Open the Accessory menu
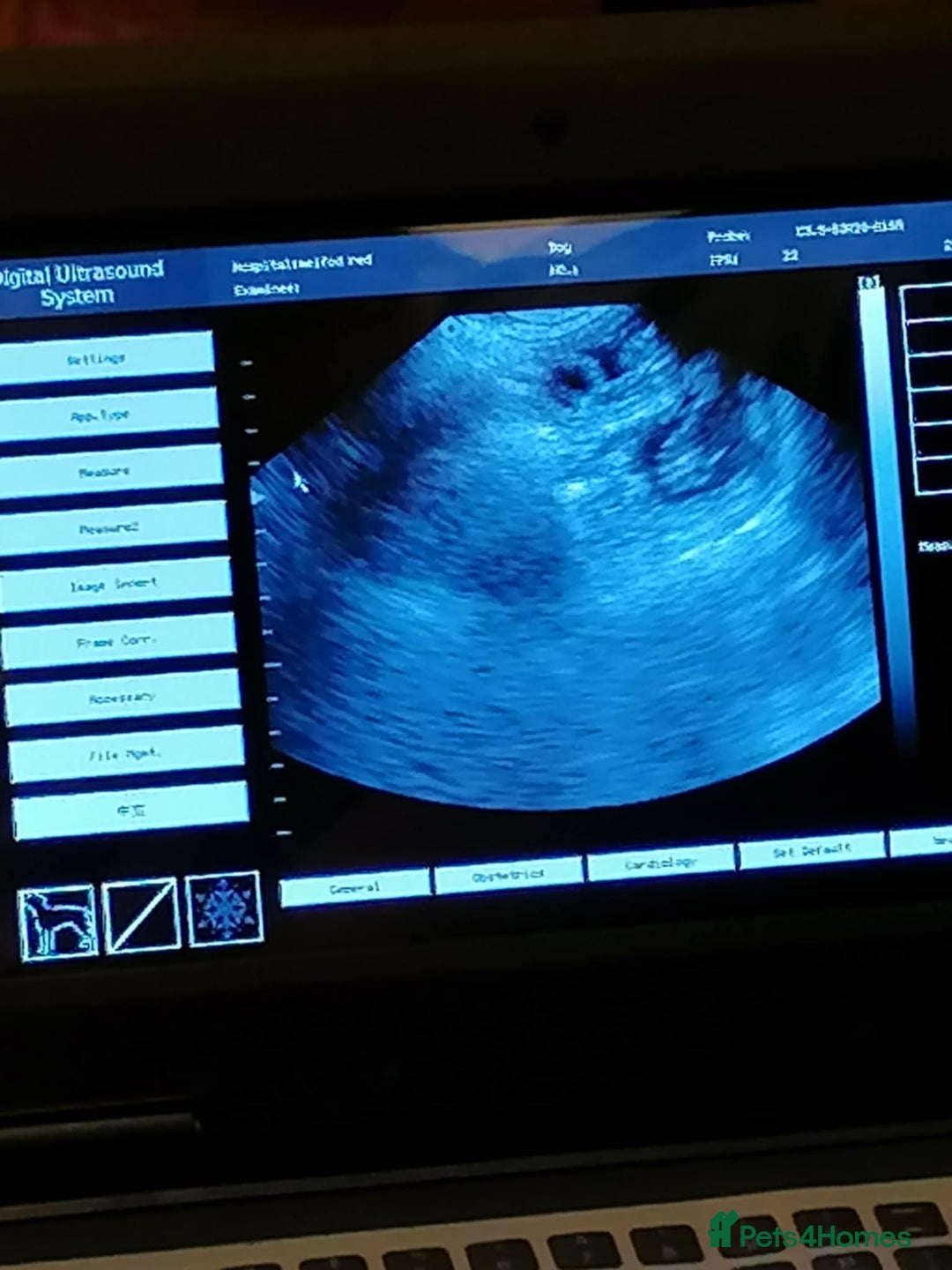The image size is (952, 1270). click(x=123, y=697)
